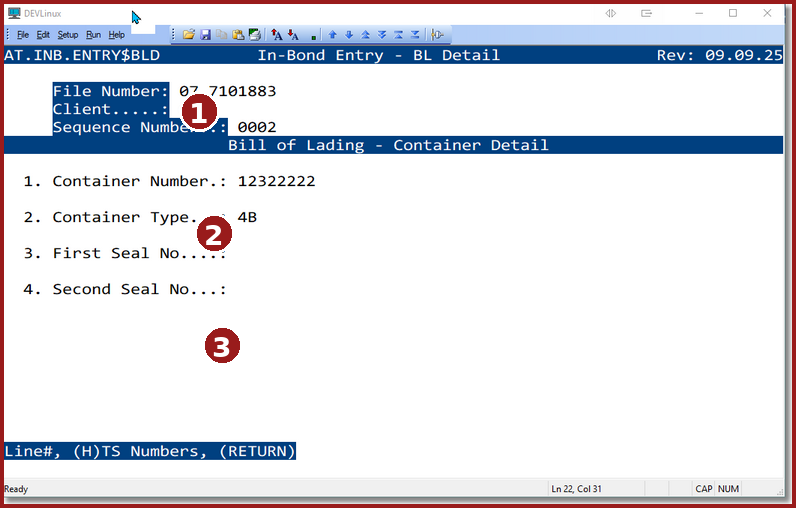Open the File menu
Viewport: 796px width, 508px height.
click(22, 34)
